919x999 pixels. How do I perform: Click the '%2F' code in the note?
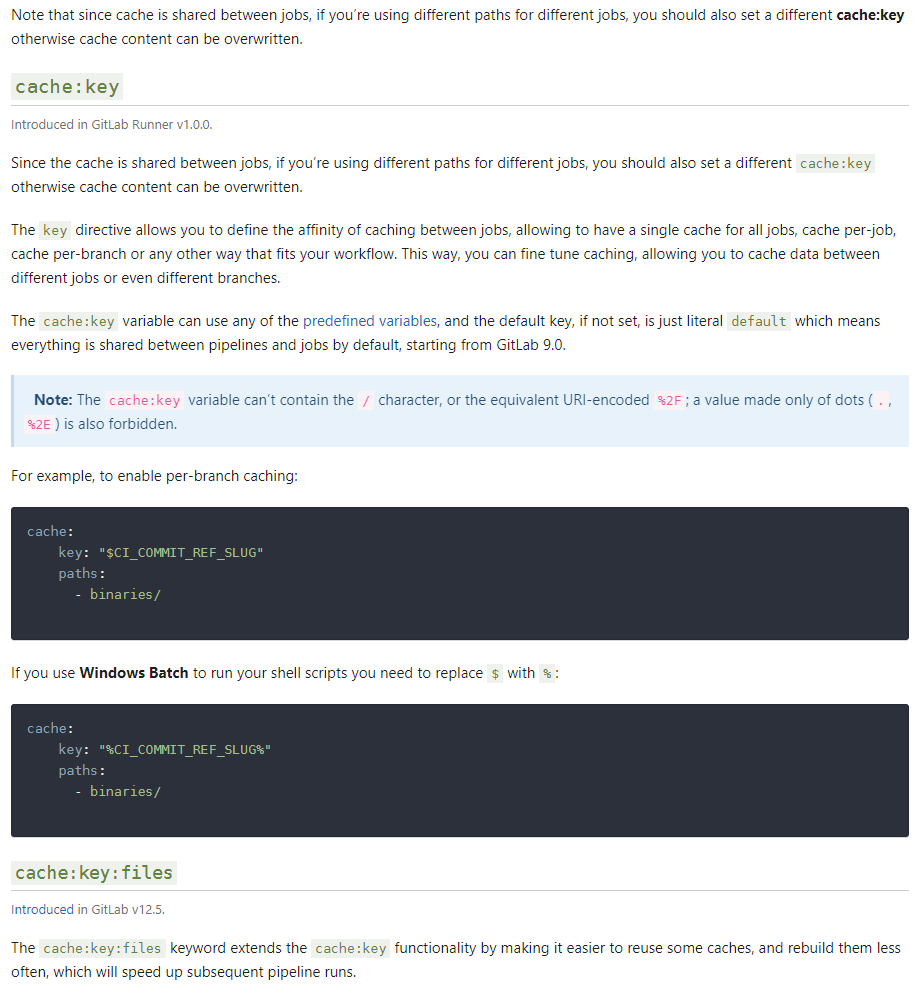click(669, 401)
